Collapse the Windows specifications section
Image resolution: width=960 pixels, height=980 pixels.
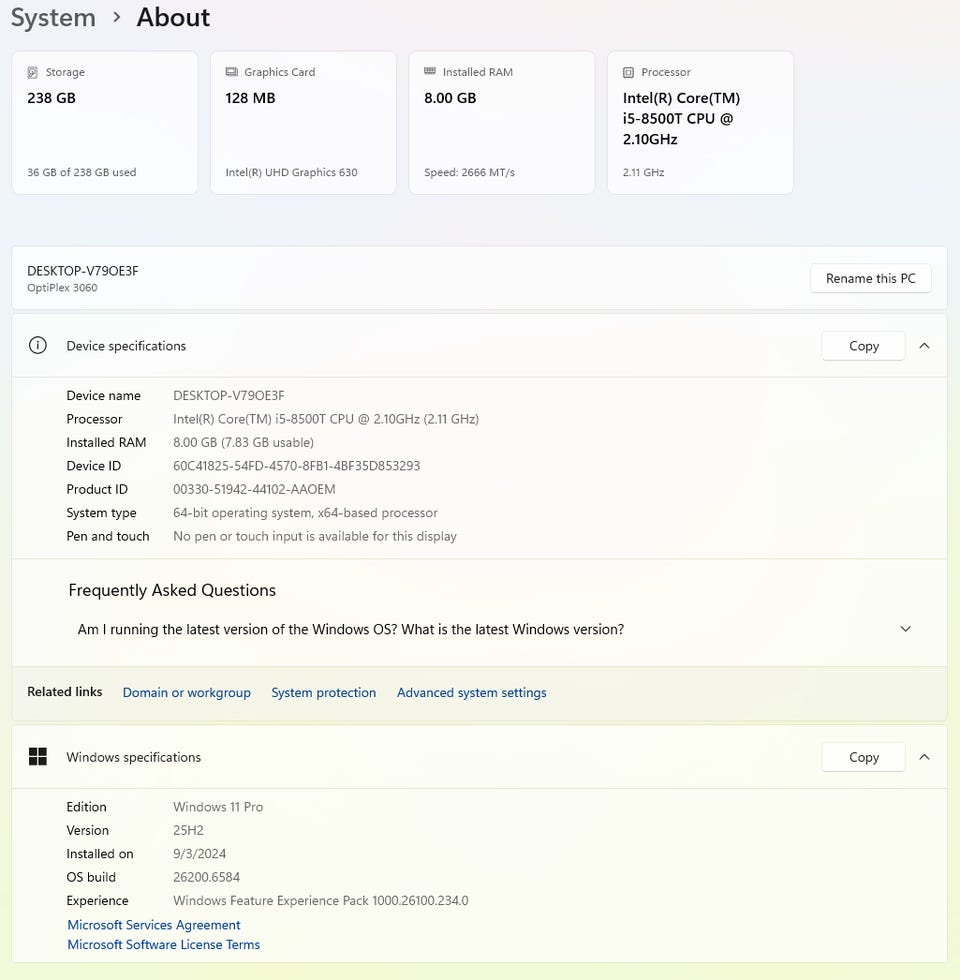(x=924, y=757)
